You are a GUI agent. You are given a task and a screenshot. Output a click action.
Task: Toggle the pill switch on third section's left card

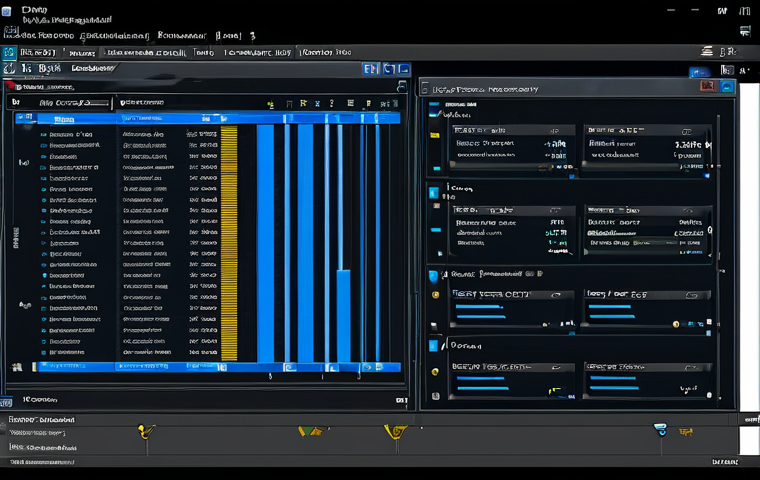point(556,295)
